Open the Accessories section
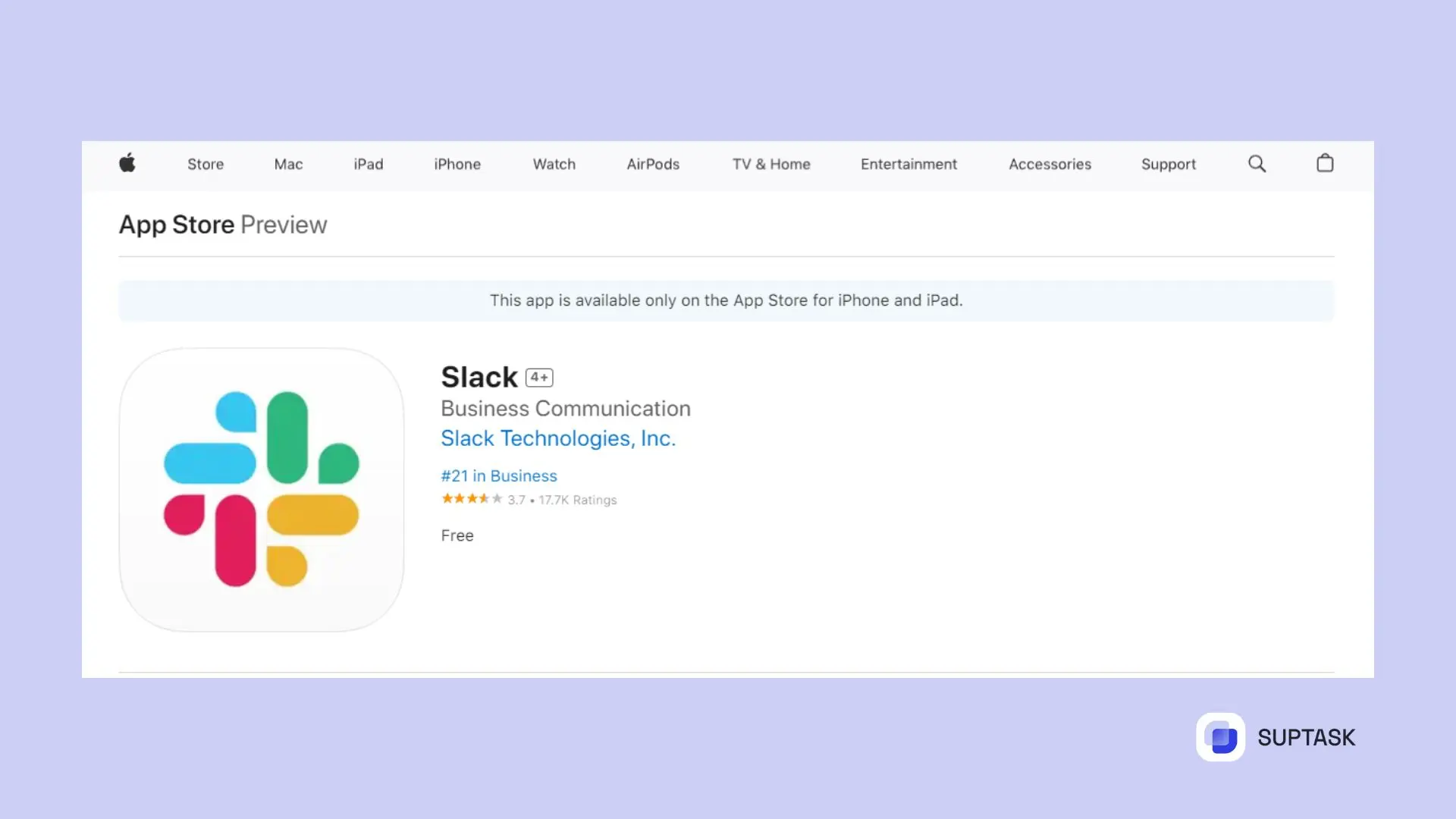 1050,164
